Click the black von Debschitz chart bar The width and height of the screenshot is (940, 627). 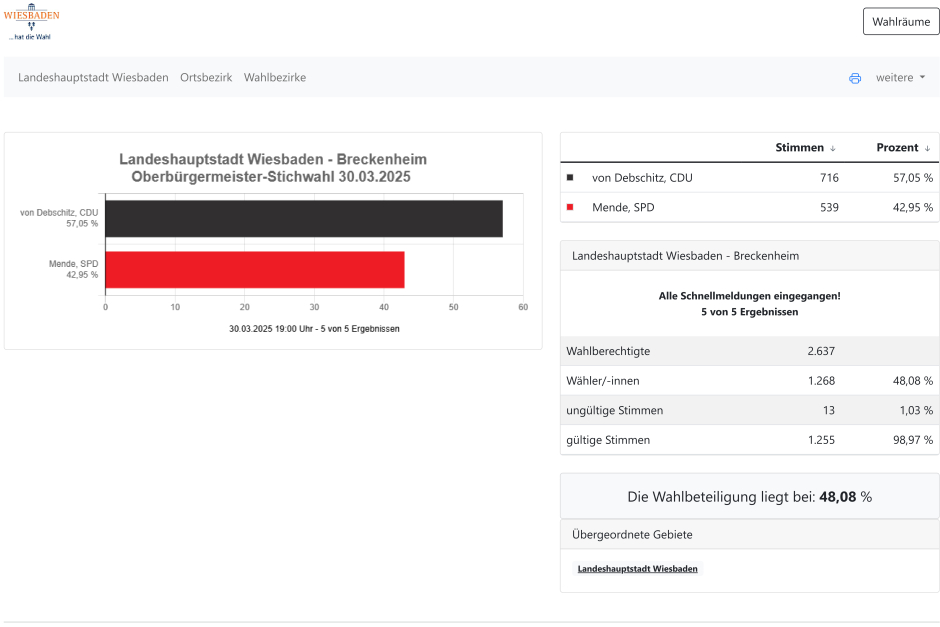[304, 219]
